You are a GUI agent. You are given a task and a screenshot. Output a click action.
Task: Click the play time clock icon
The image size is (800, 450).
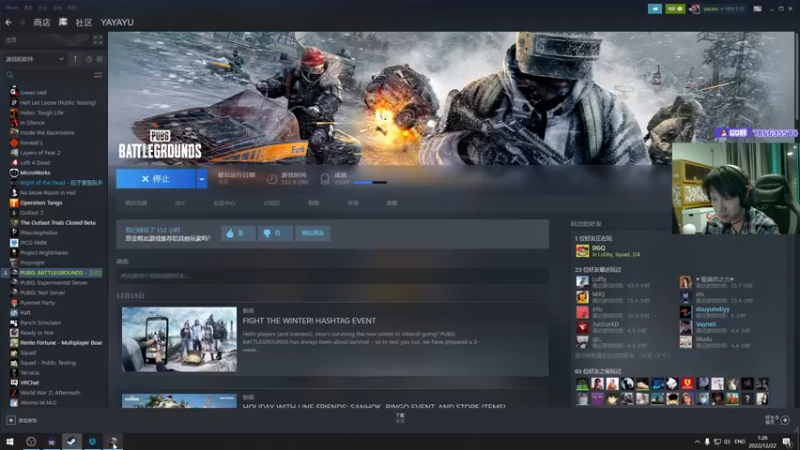tap(272, 179)
